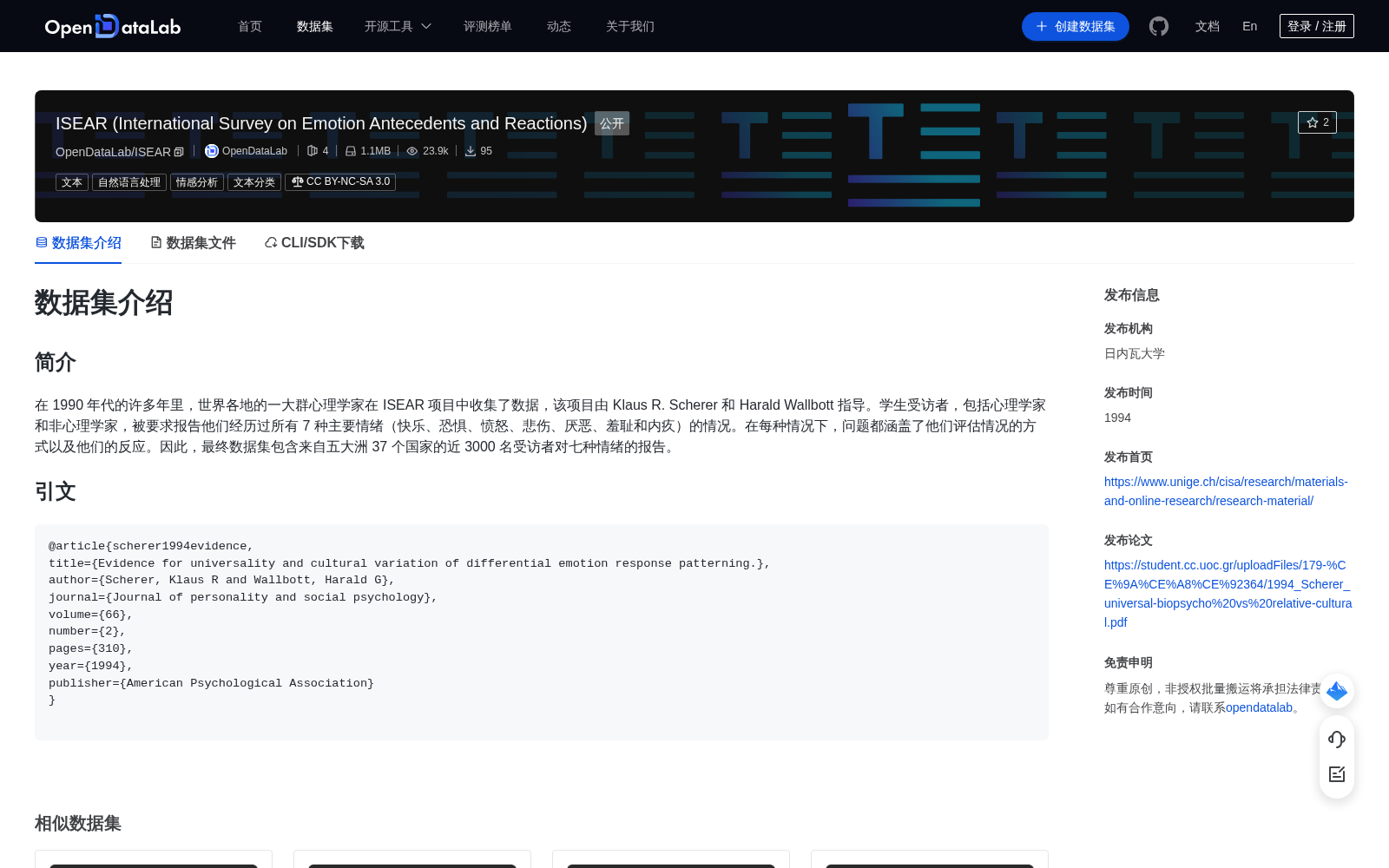1389x868 pixels.
Task: Click the 登录 / 注册 button
Action: click(1317, 26)
